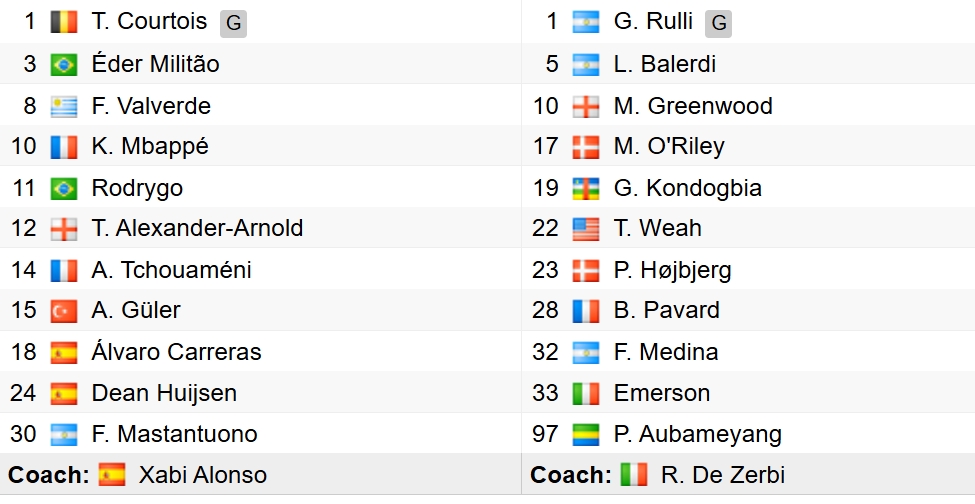The width and height of the screenshot is (975, 504).
Task: Click the Denmark flag beside M. O'Riley
Action: (586, 147)
